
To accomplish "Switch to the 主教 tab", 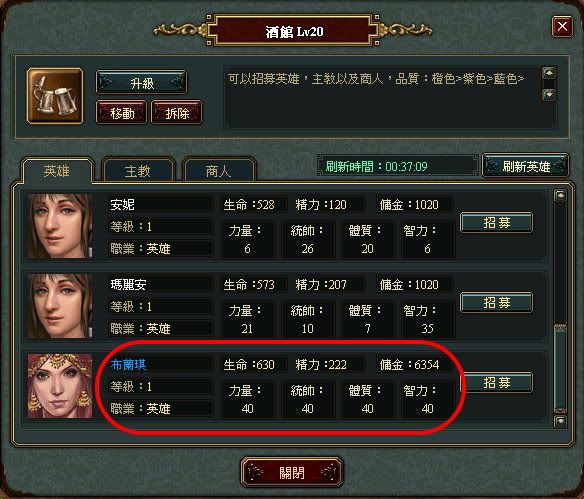I will pos(138,171).
